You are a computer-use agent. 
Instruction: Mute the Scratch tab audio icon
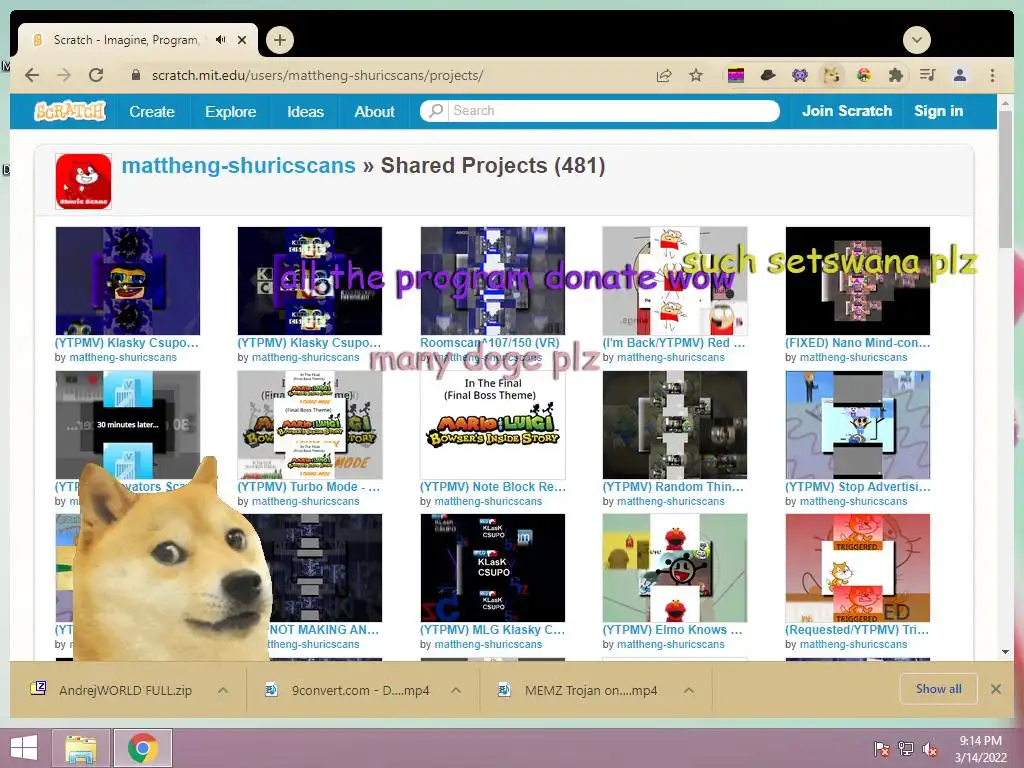221,40
